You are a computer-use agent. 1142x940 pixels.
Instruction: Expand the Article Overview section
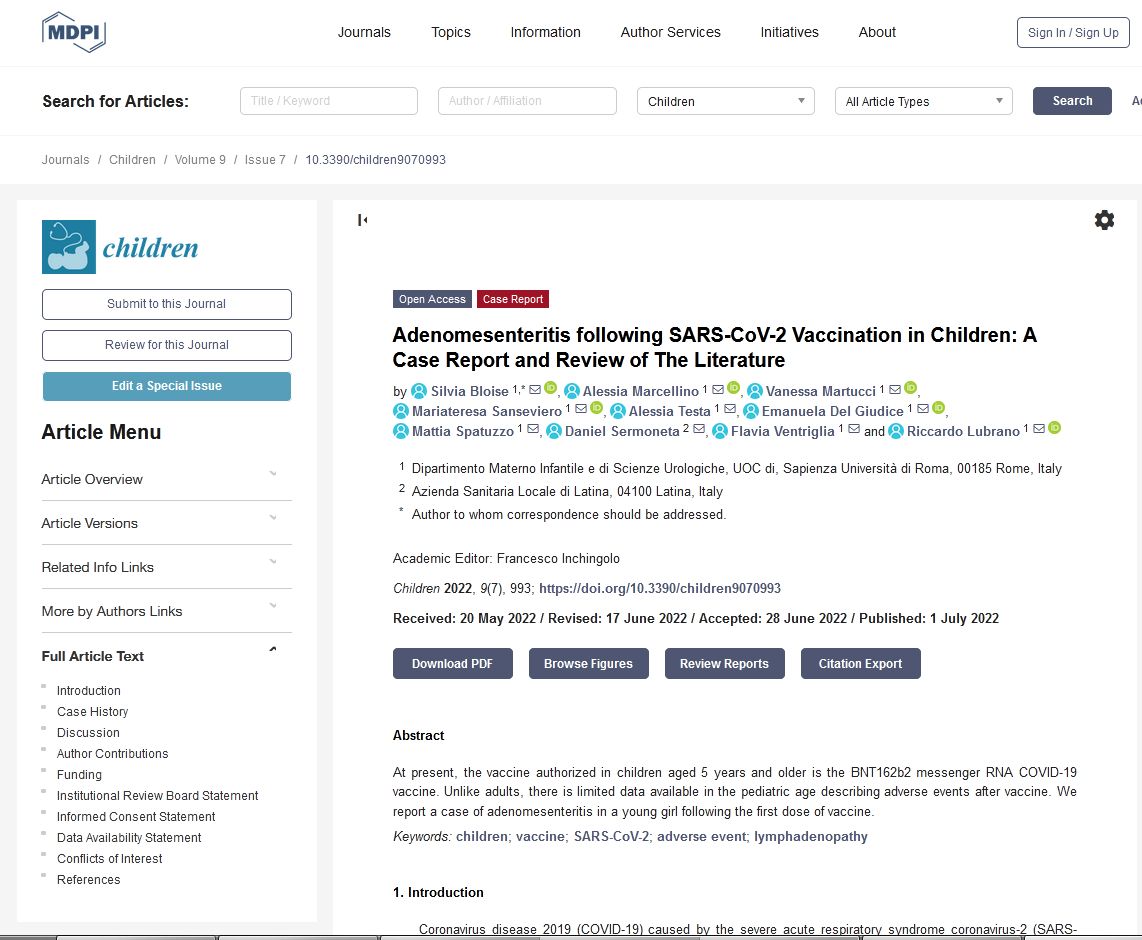273,474
